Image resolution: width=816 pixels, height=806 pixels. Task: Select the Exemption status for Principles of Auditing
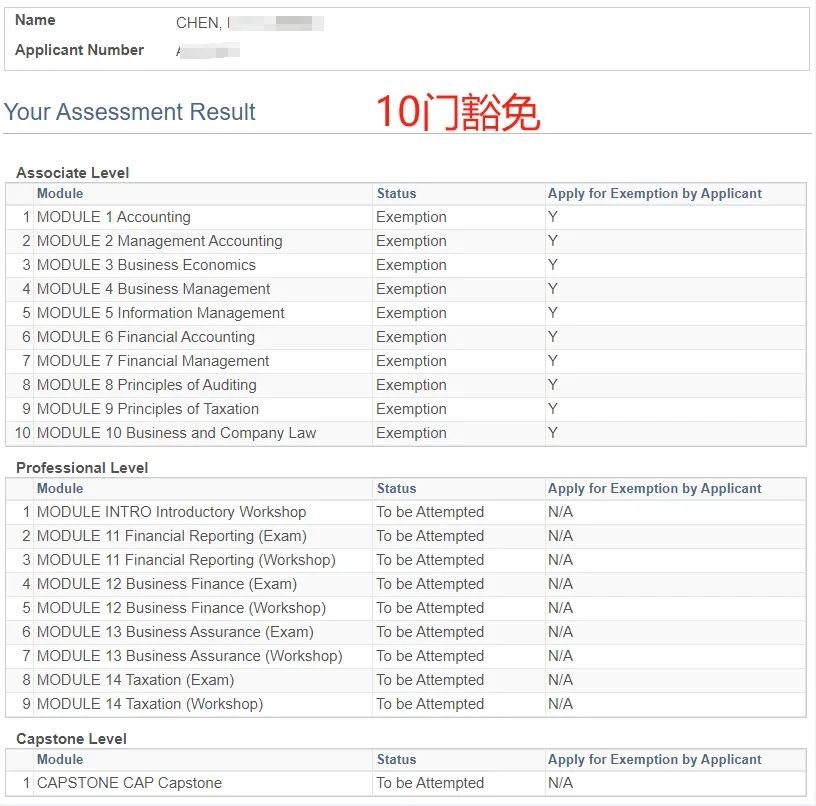412,385
